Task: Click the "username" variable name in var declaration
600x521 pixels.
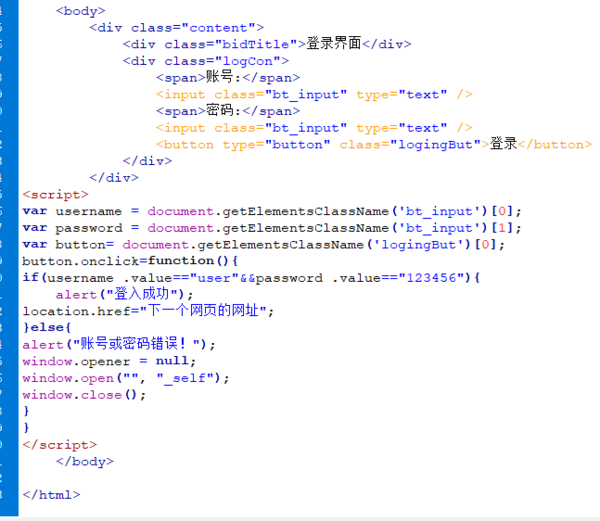Action: 88,211
